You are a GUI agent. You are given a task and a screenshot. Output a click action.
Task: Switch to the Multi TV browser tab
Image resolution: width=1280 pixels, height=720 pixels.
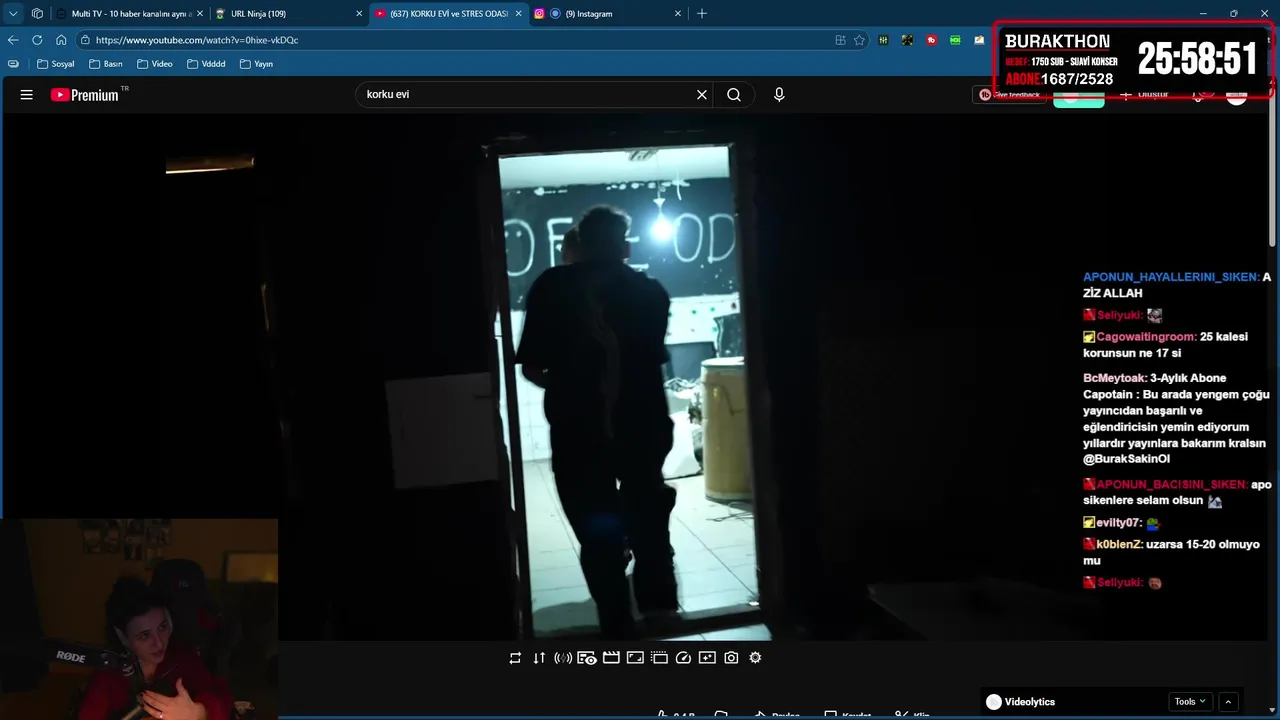click(x=130, y=14)
